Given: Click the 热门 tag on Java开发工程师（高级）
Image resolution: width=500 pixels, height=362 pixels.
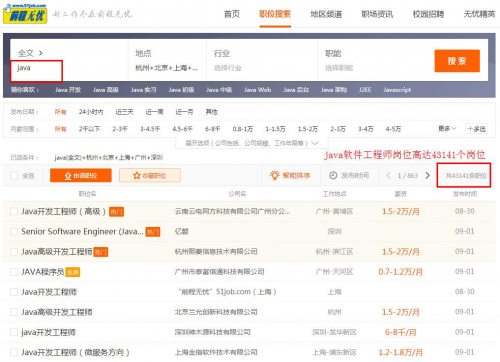Looking at the screenshot, I should coord(117,212).
